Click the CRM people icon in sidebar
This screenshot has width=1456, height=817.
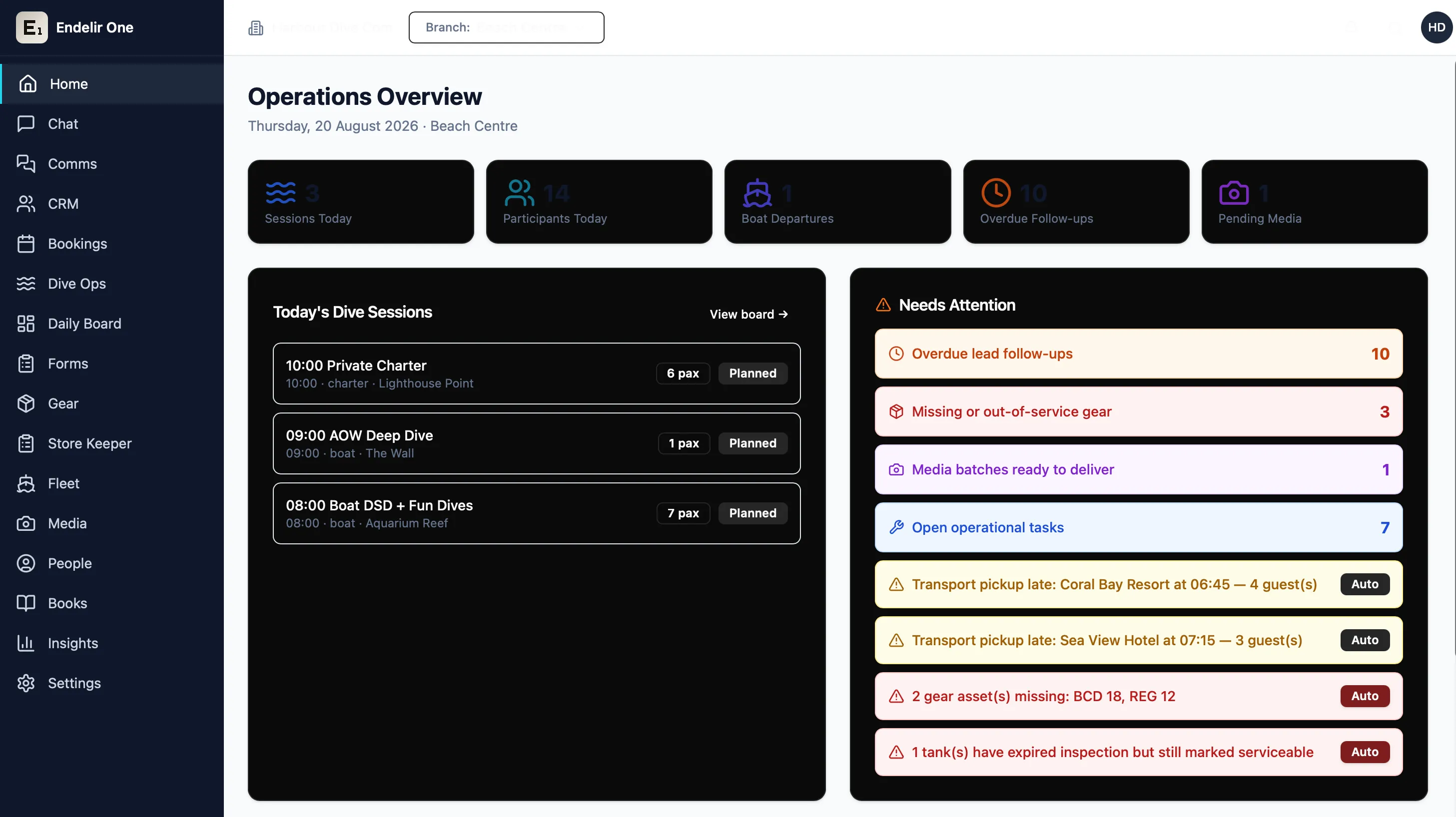(x=26, y=203)
